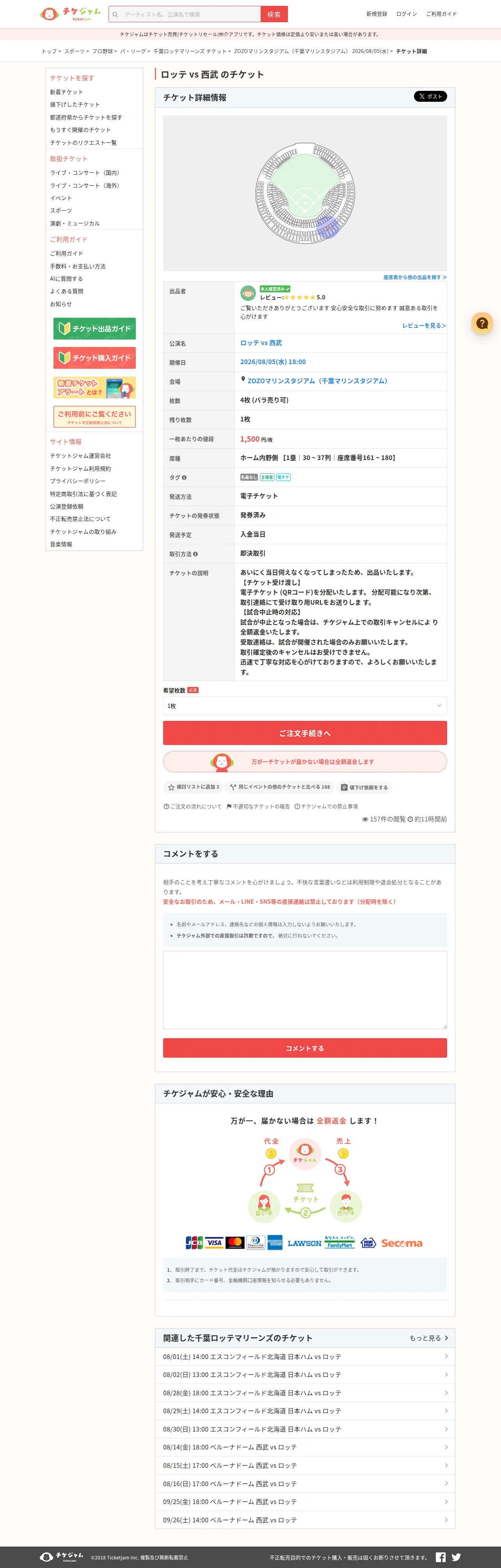Click the 検索 search button
The image size is (501, 1568).
pos(274,14)
